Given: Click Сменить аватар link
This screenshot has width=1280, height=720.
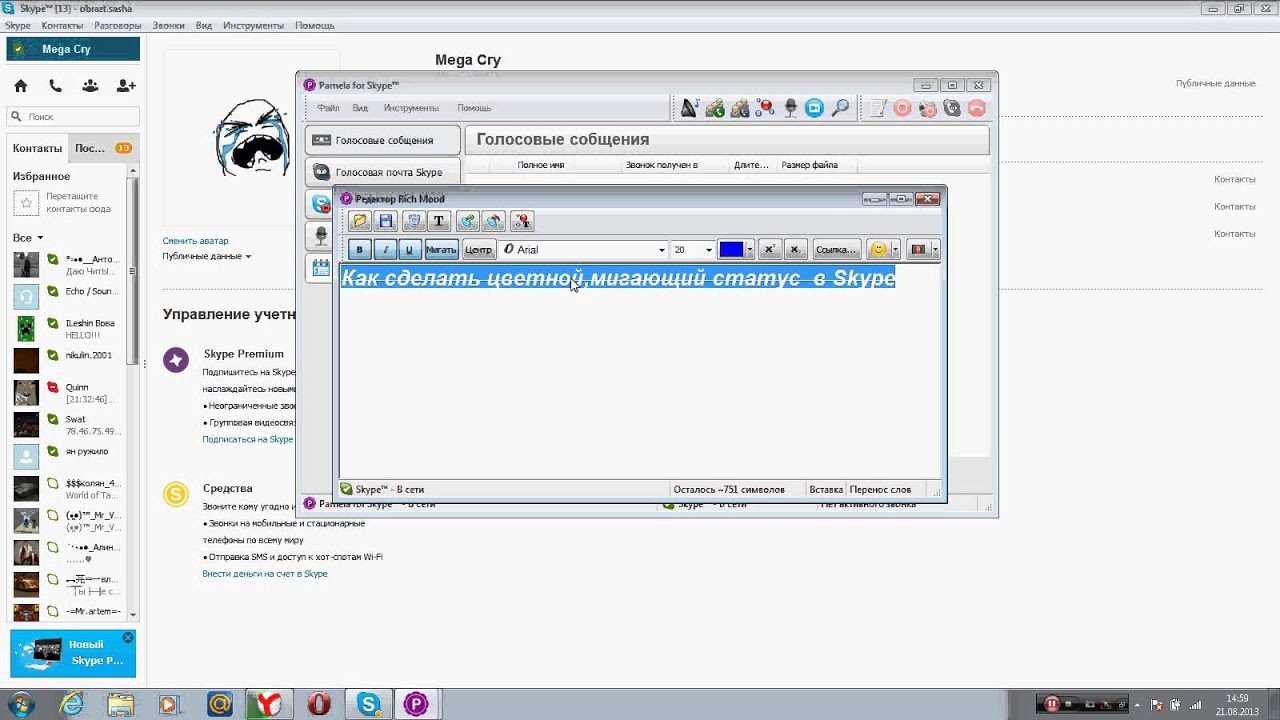Looking at the screenshot, I should coord(195,241).
